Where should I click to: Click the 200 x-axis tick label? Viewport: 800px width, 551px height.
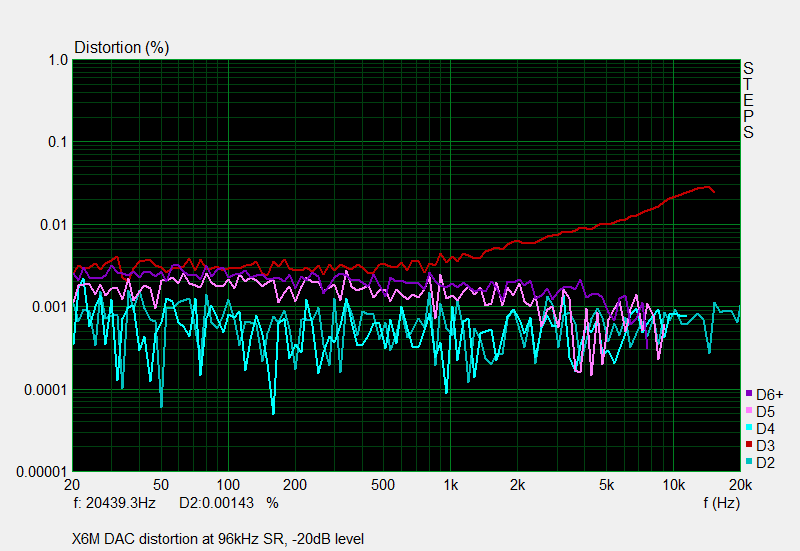click(x=295, y=485)
